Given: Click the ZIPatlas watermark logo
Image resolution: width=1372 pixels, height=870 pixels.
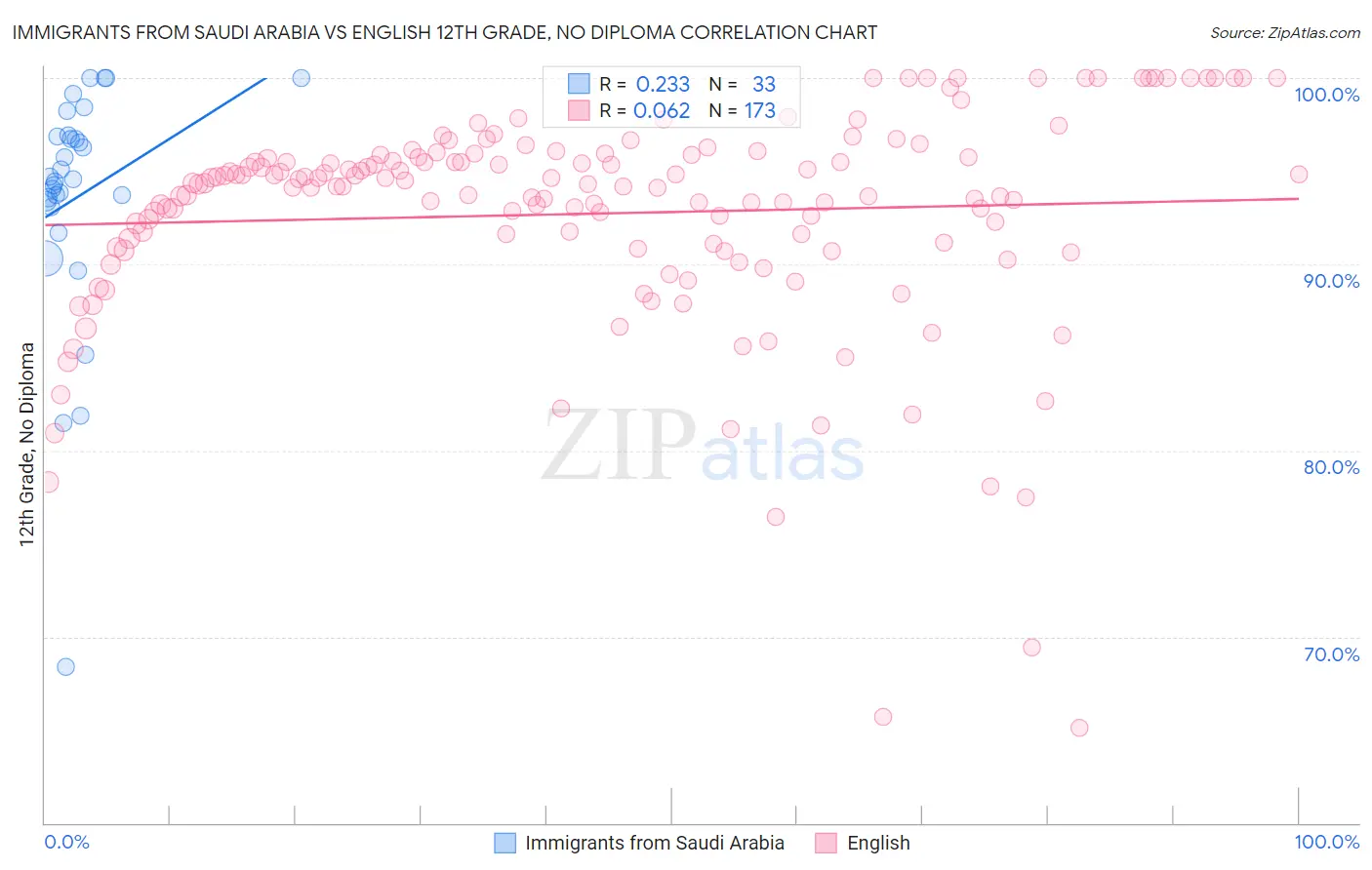Looking at the screenshot, I should (x=703, y=447).
